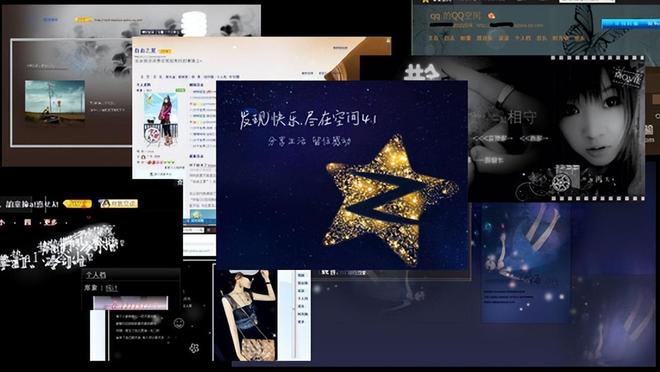Viewport: 660px width, 372px height.
Task: Click the colored level icons under the avatar
Action: click(x=160, y=162)
